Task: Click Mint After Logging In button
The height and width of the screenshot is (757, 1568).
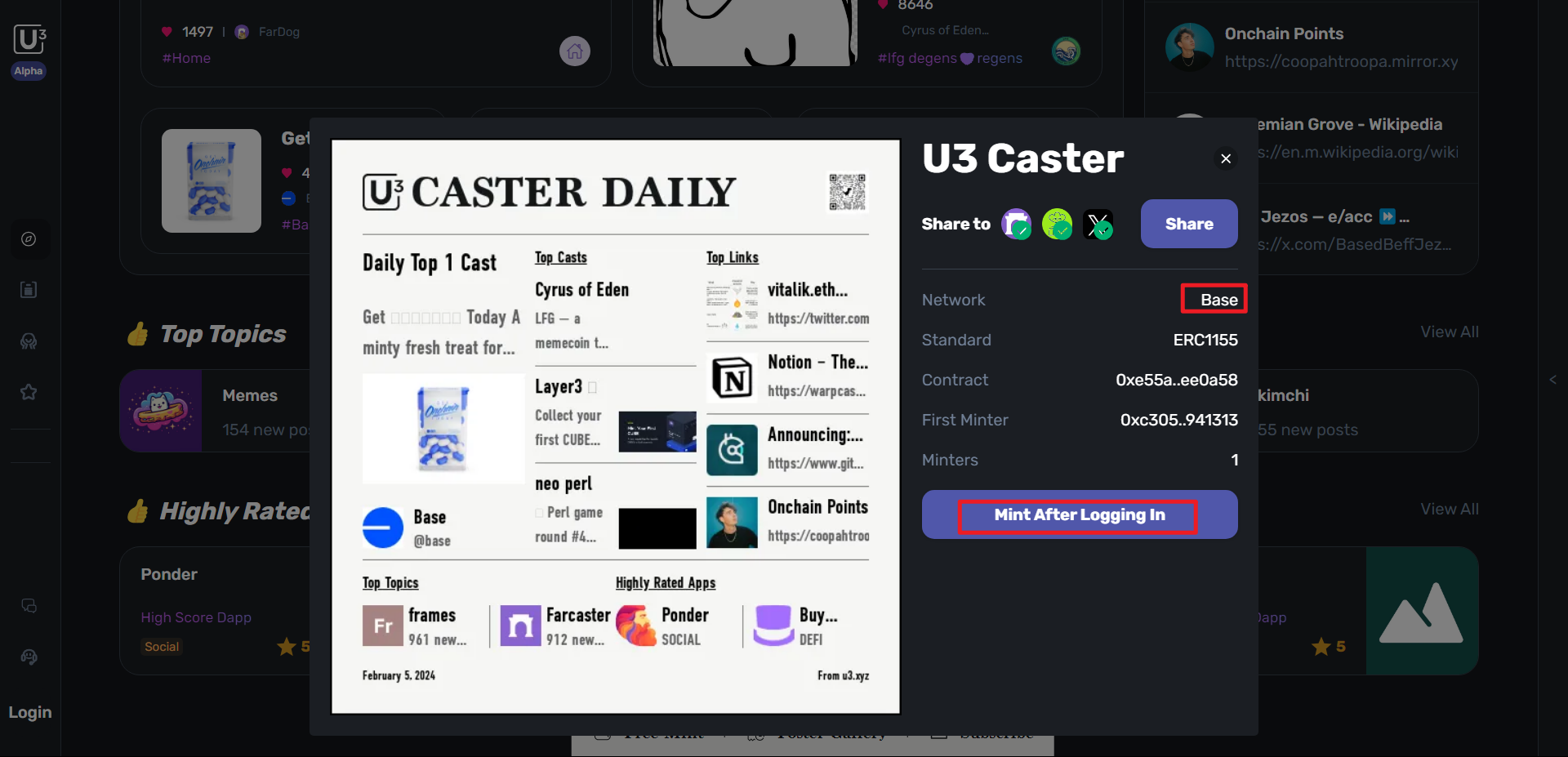Action: (1080, 514)
